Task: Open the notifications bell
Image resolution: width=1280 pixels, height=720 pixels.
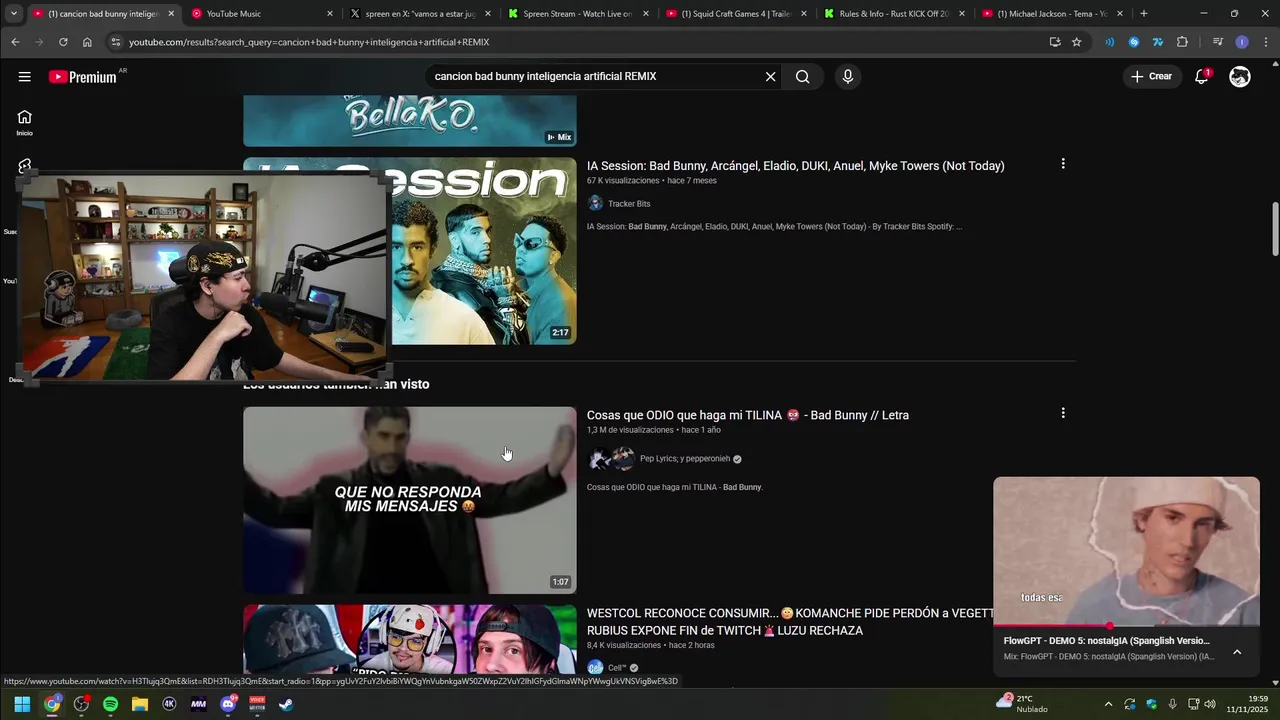Action: [1202, 77]
